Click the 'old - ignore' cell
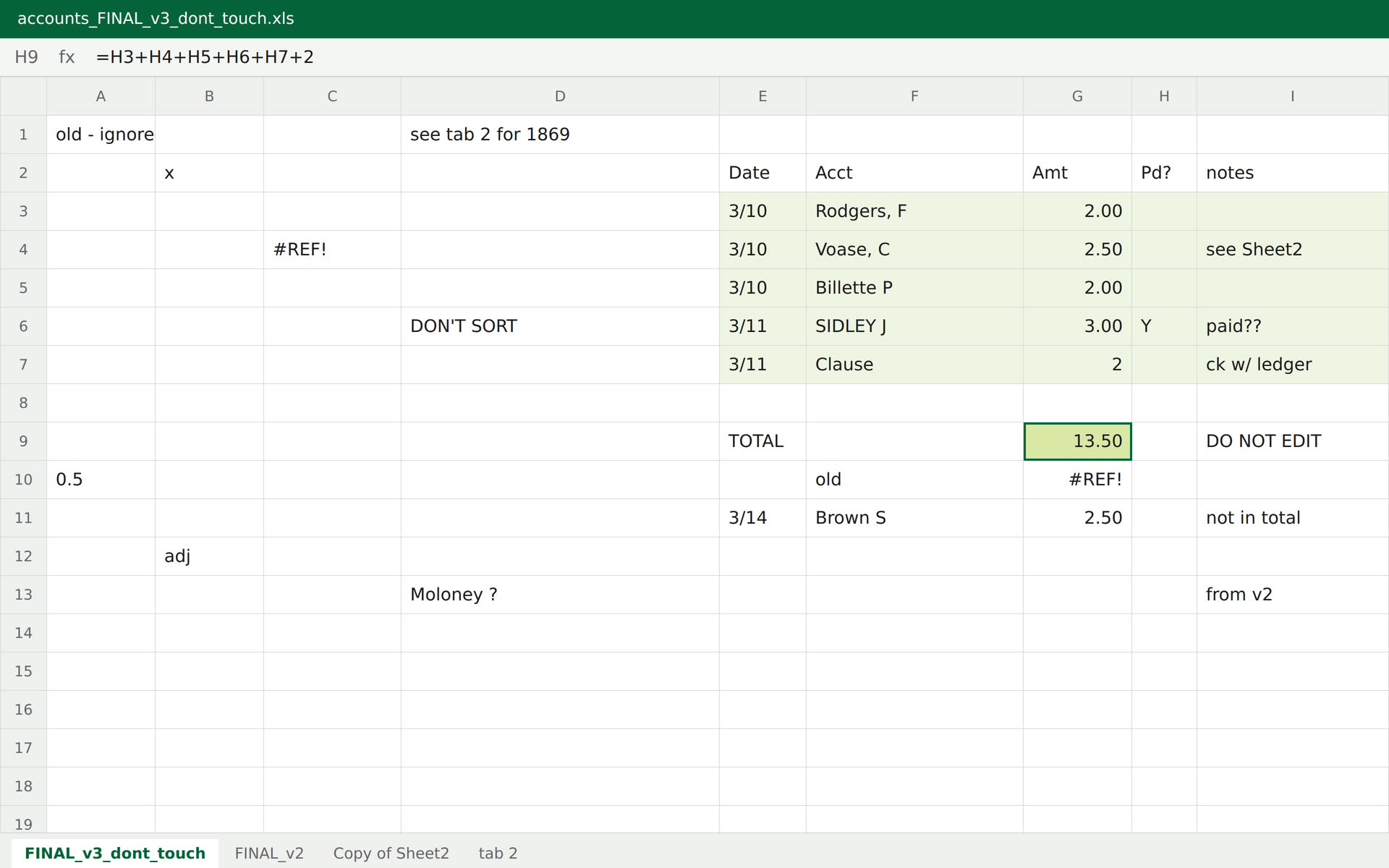 point(101,135)
